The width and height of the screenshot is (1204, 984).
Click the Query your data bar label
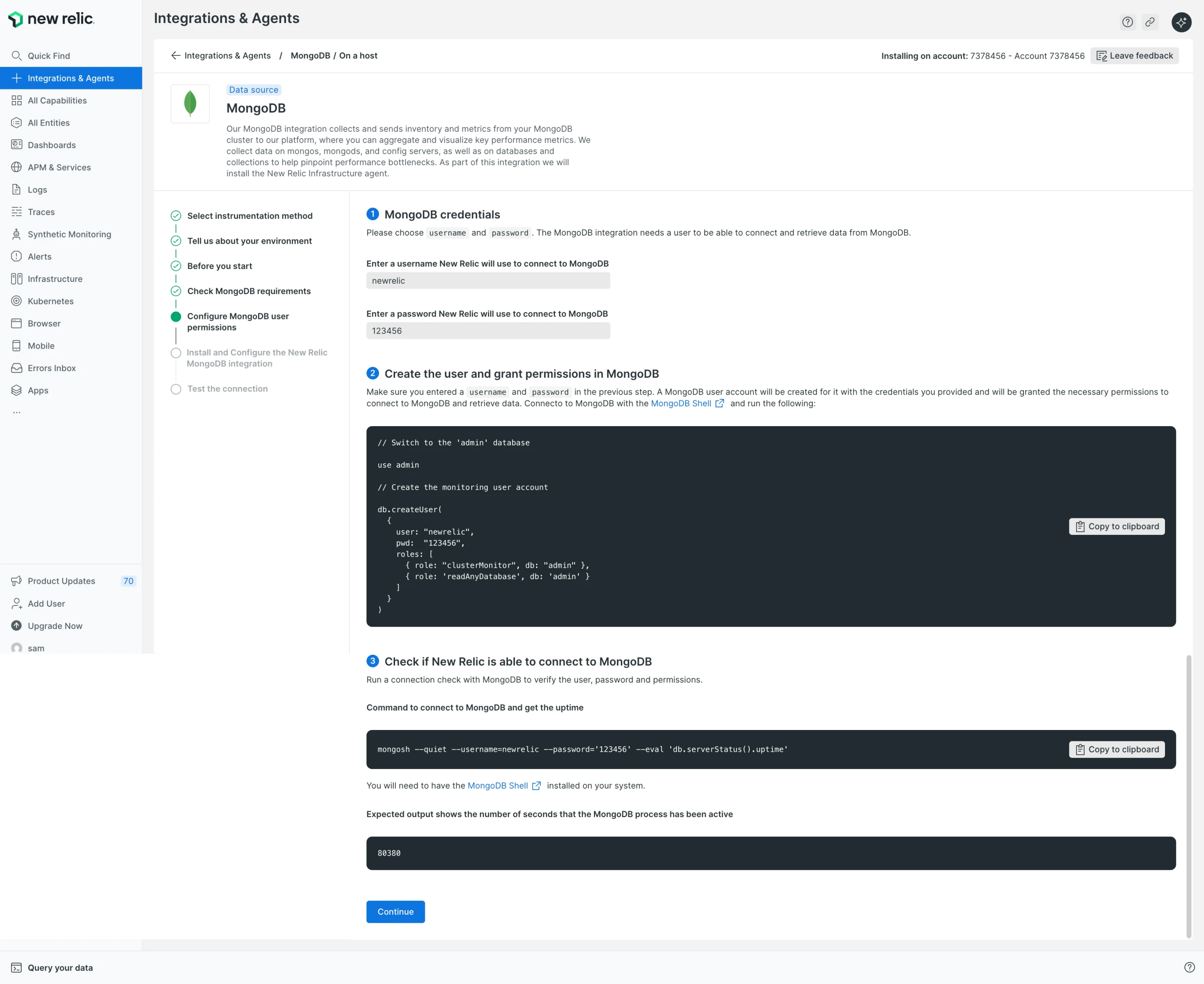coord(60,968)
